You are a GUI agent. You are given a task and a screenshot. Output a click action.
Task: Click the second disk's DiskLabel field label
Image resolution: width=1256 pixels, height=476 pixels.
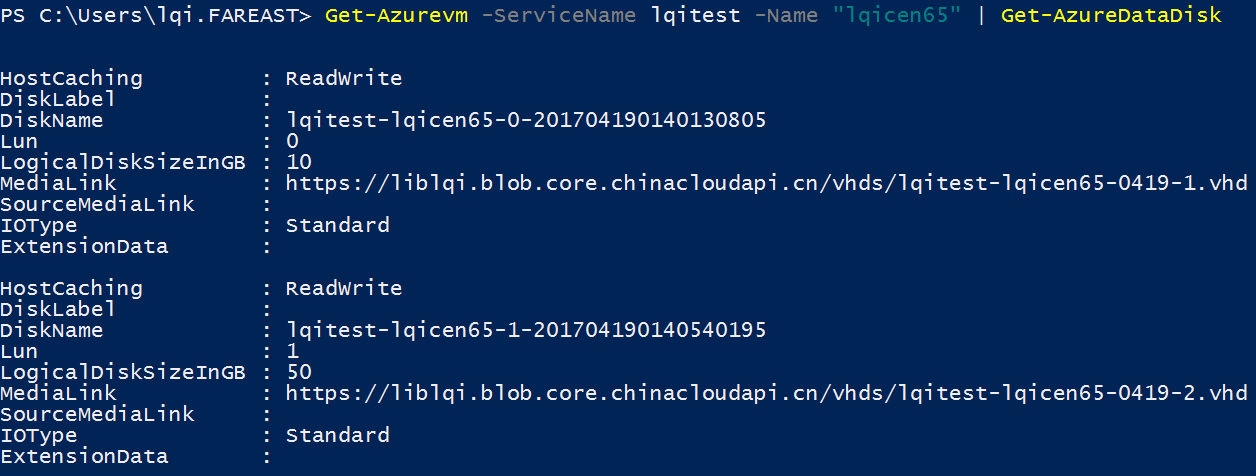(x=57, y=309)
